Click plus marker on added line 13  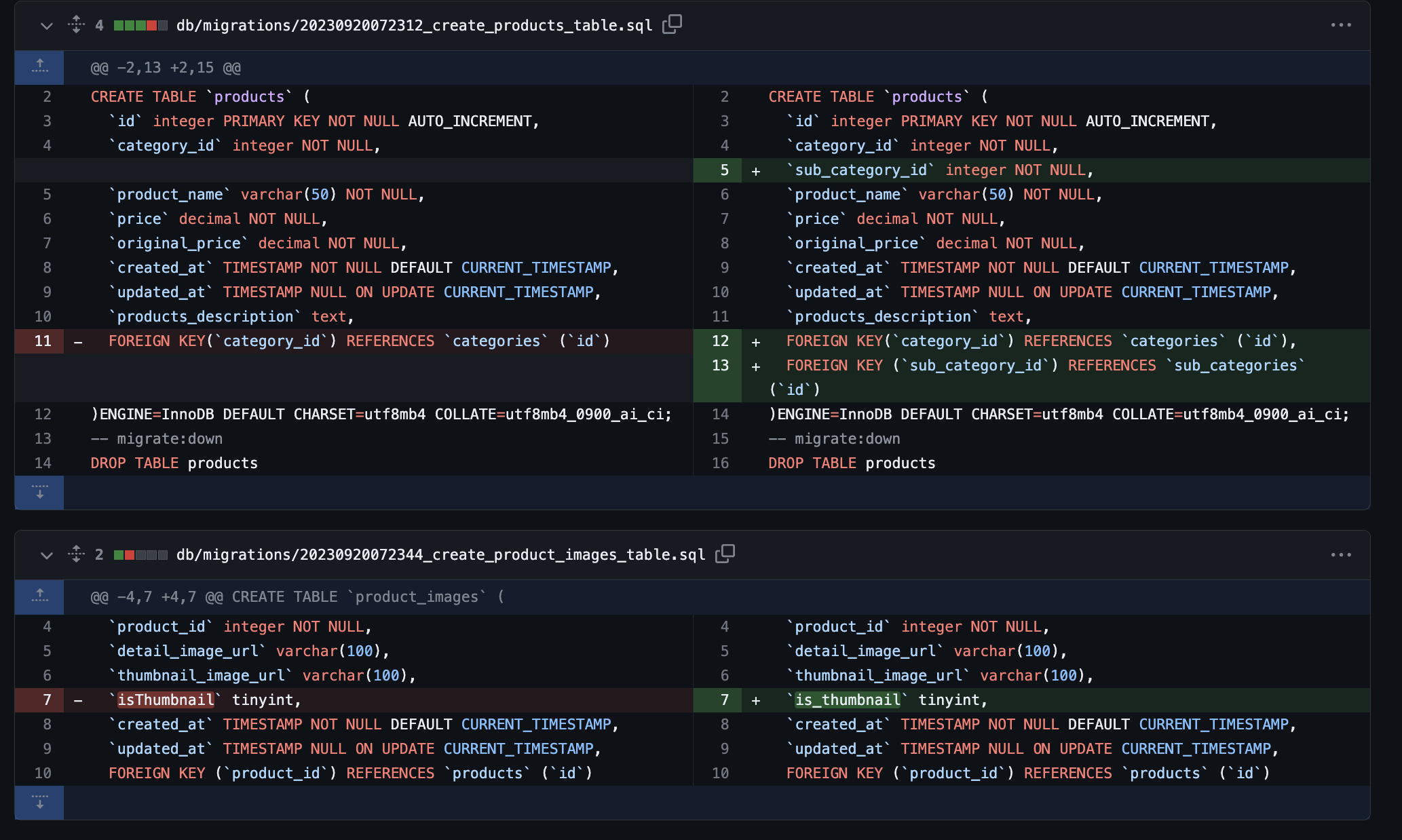755,366
